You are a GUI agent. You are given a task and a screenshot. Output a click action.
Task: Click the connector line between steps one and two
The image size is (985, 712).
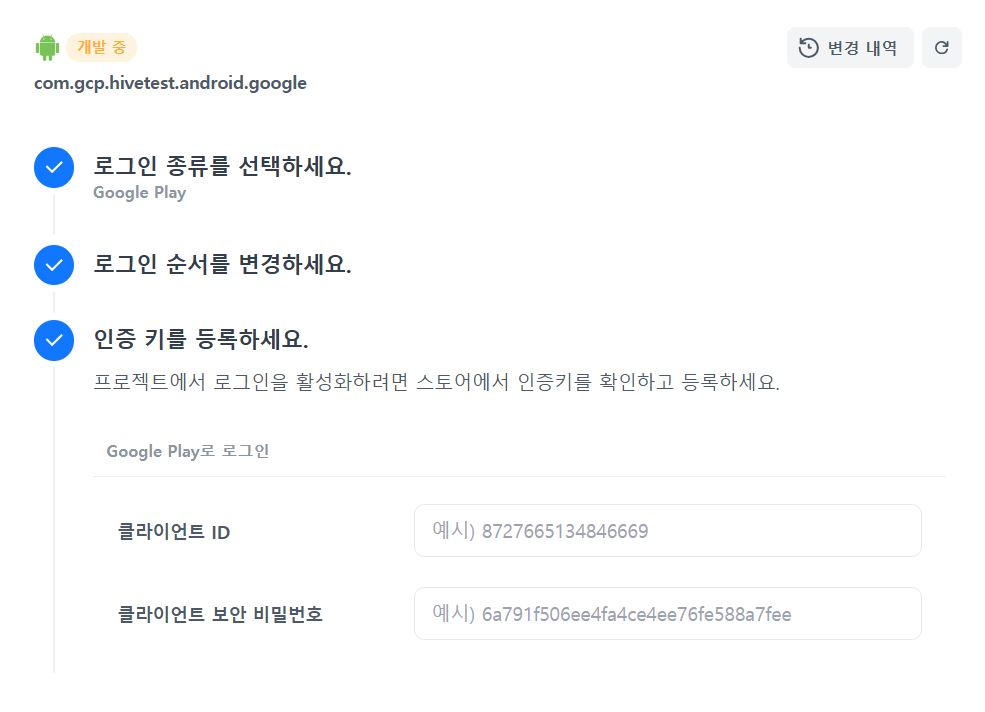tap(54, 214)
